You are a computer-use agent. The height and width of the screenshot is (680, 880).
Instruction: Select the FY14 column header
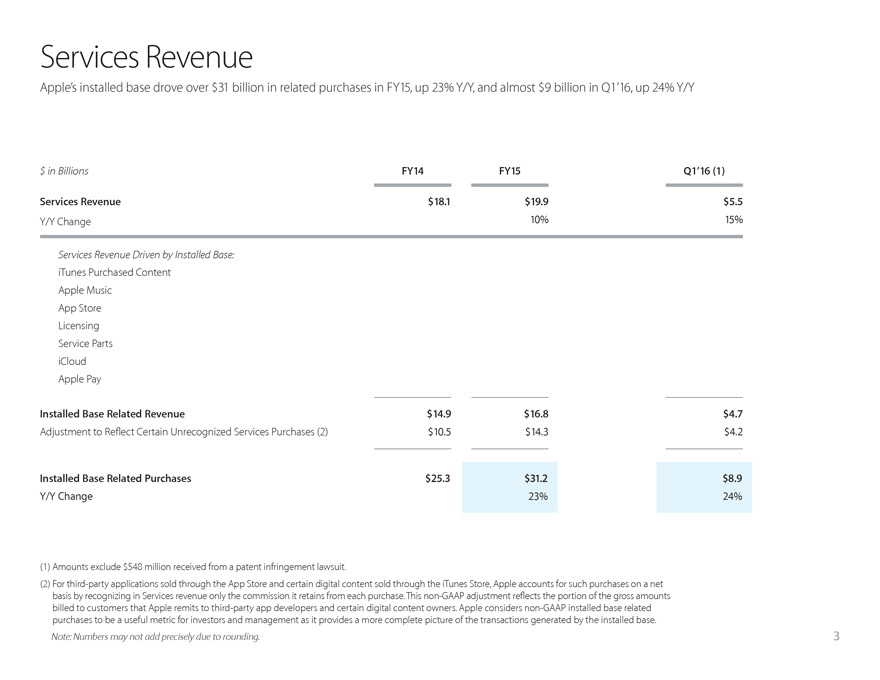[412, 171]
